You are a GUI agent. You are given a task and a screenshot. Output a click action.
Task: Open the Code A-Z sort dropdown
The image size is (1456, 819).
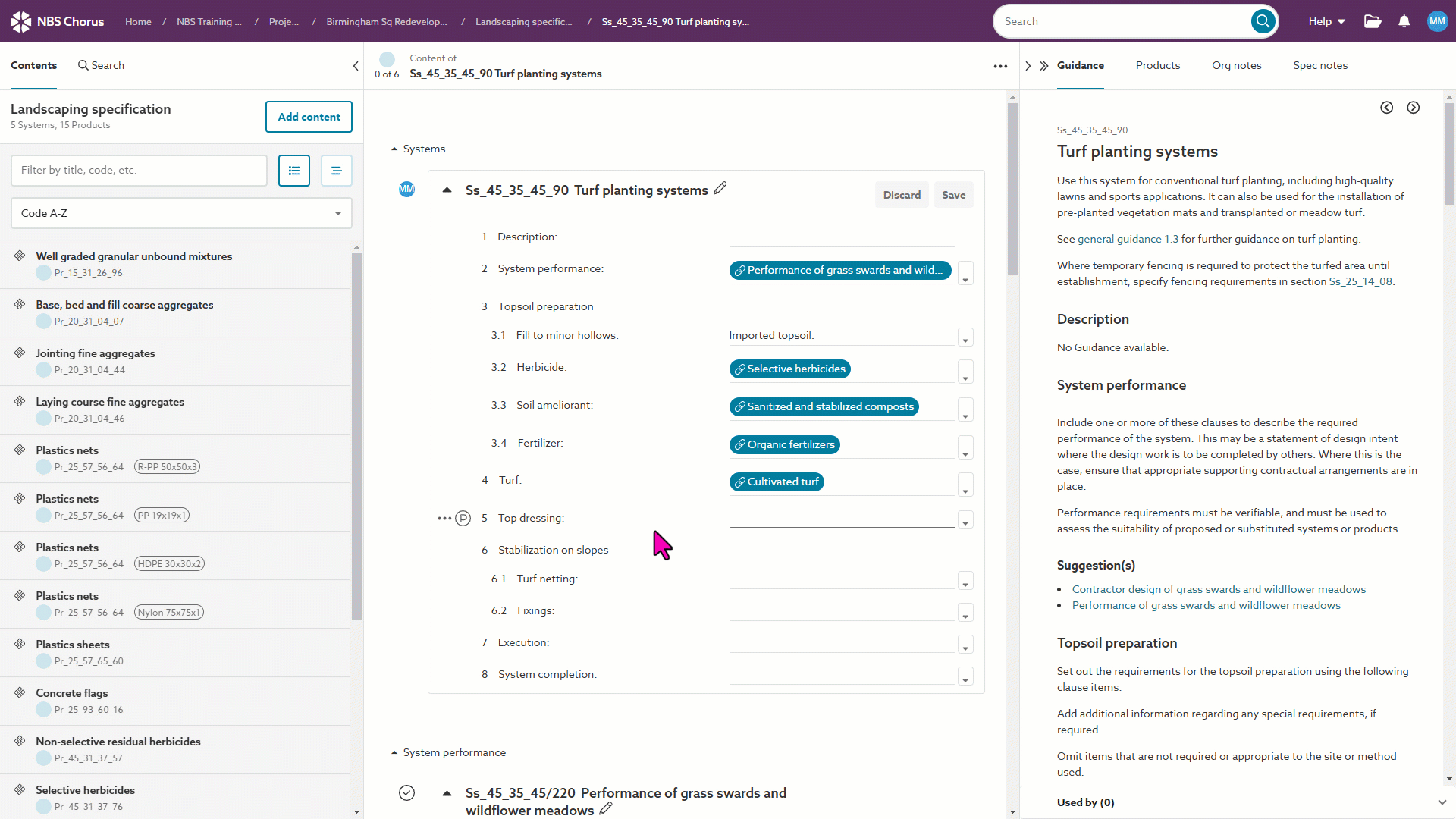(x=181, y=213)
